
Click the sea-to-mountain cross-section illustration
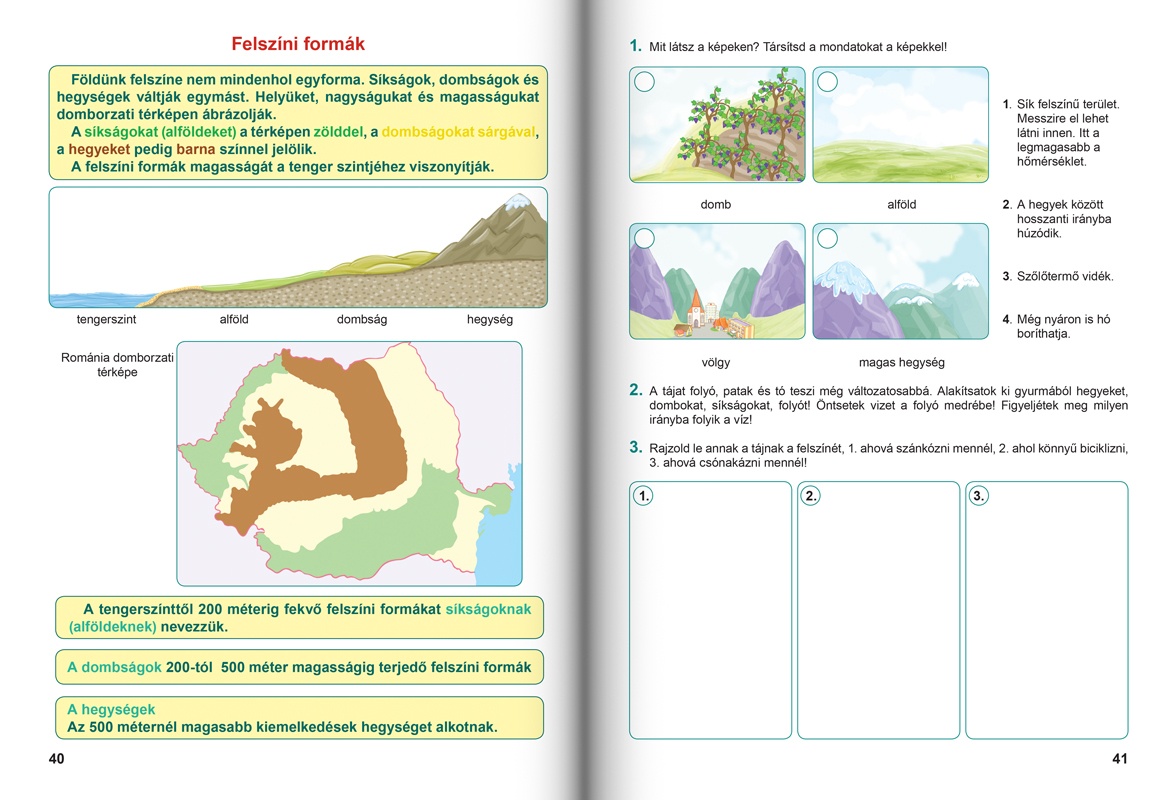pyautogui.click(x=298, y=247)
